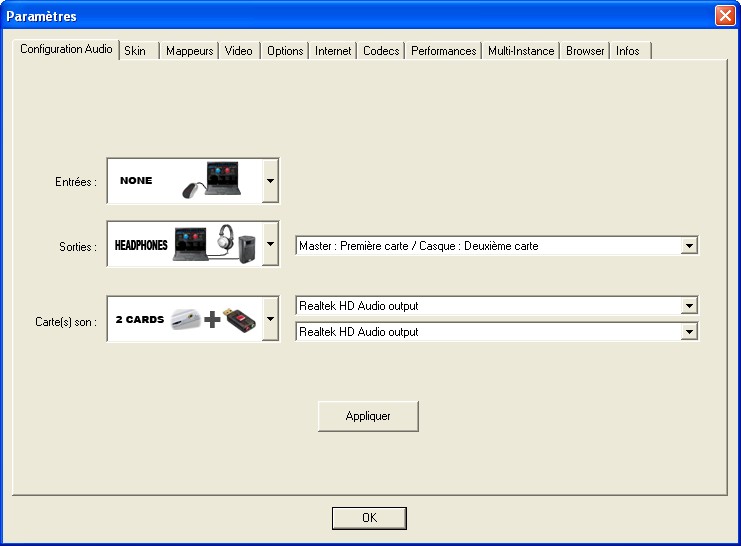Close the Paramètres window
Screen dimensions: 741x546
pos(724,16)
